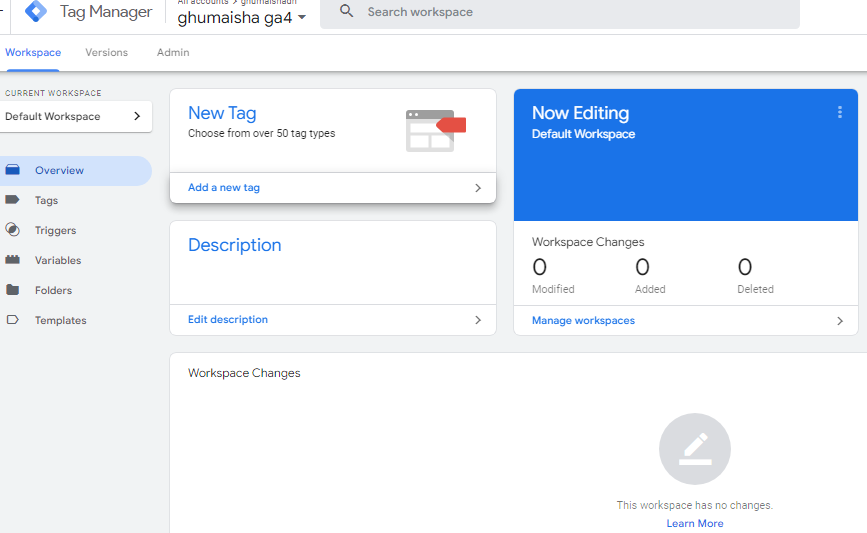Click the Triggers circle icon
Viewport: 867px width, 533px height.
coord(12,229)
